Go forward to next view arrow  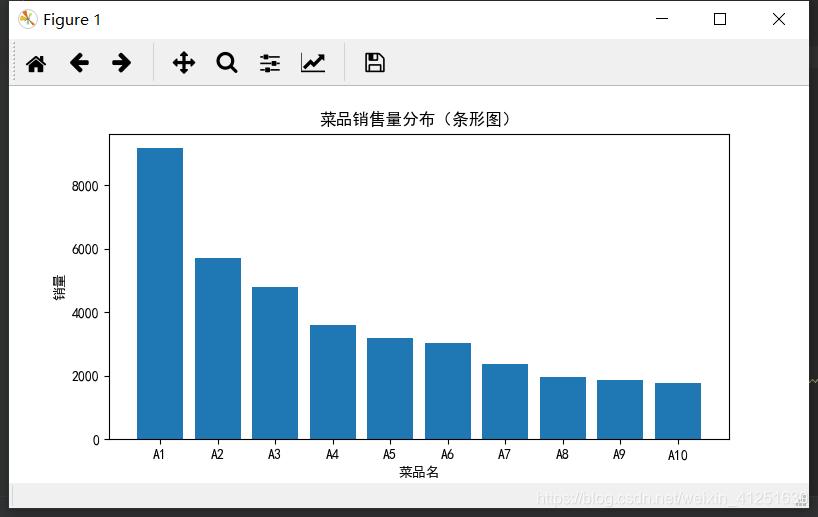(122, 63)
